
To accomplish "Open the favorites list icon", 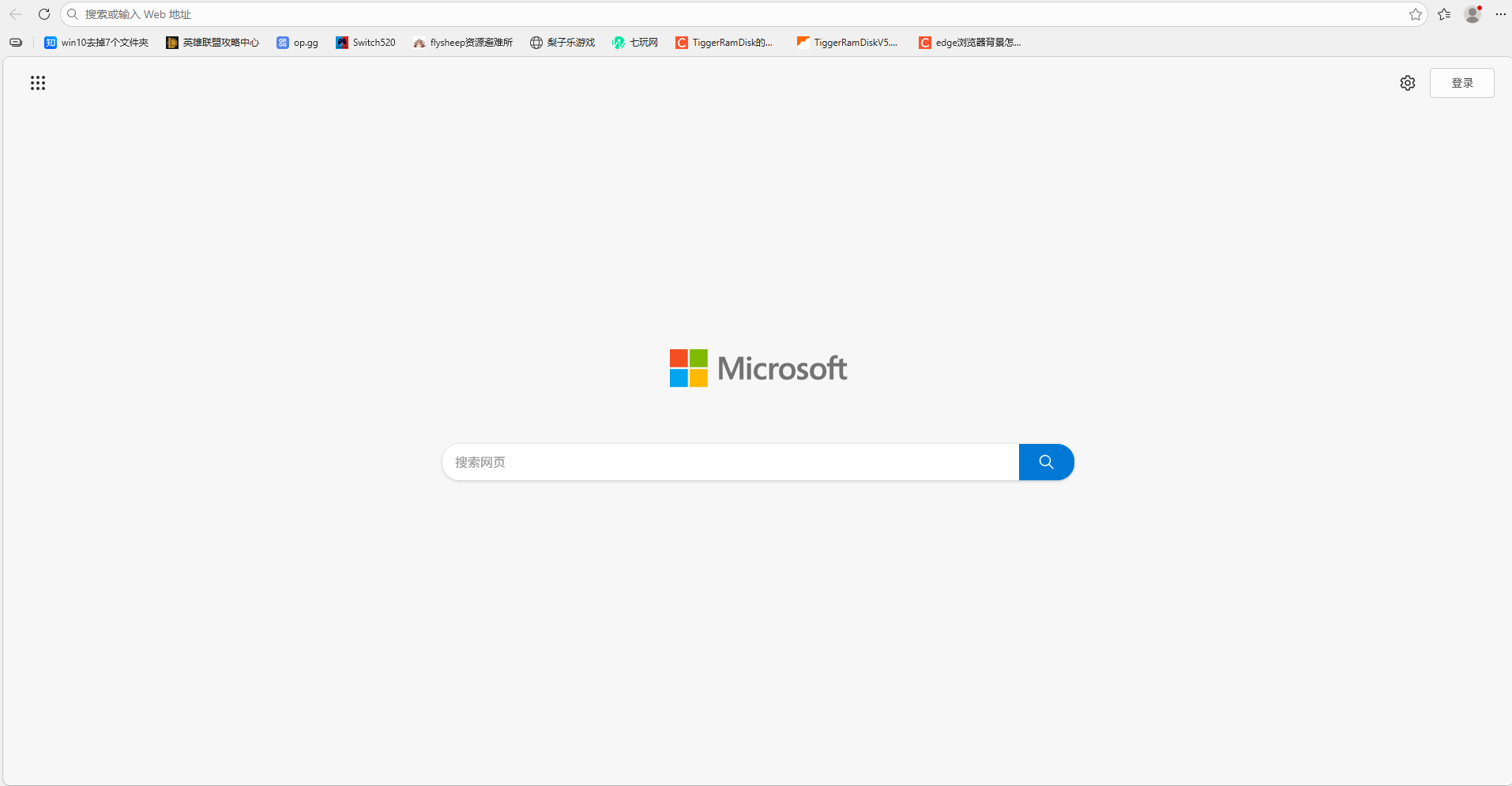I will (x=1444, y=14).
